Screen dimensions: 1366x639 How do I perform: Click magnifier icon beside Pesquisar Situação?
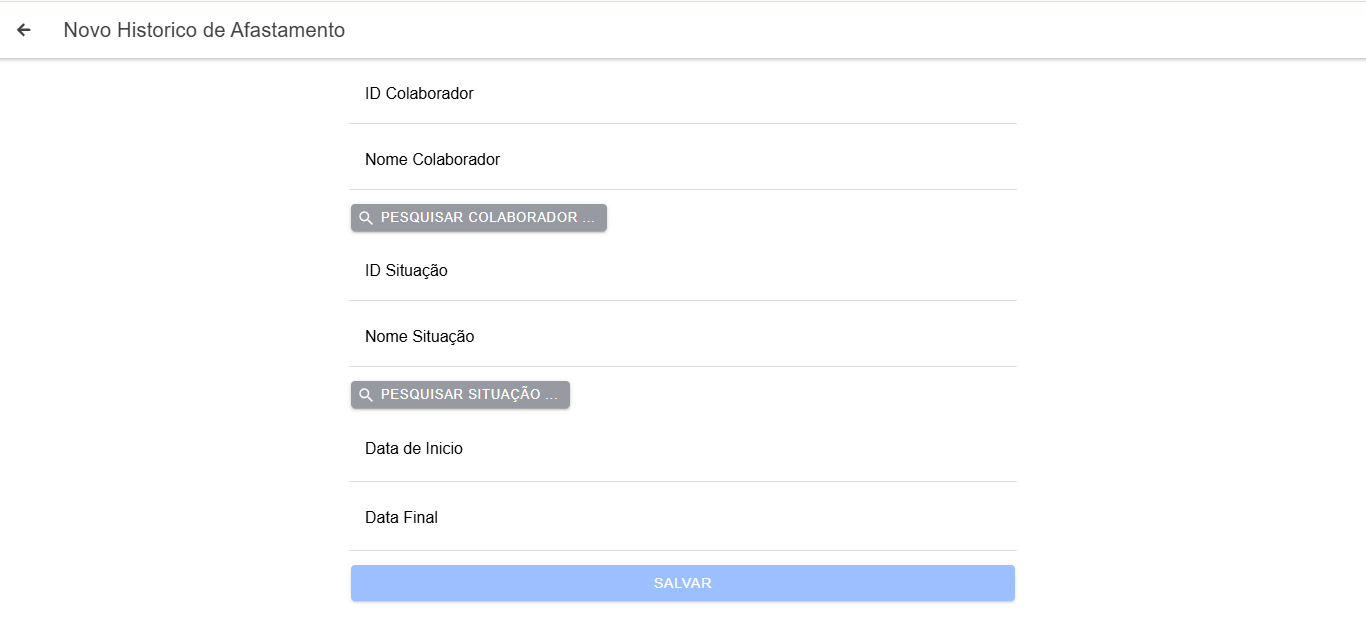pos(366,395)
